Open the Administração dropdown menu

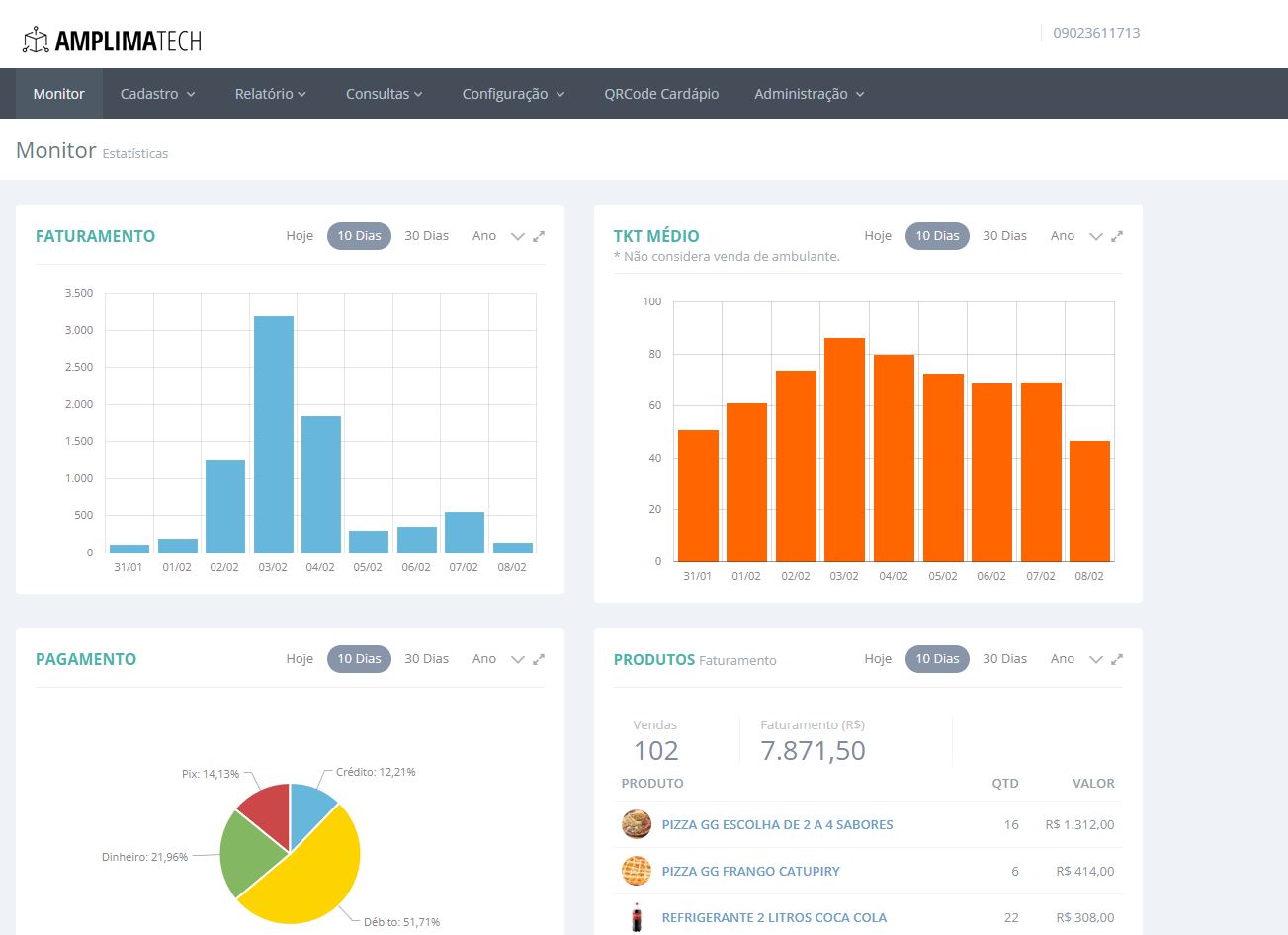pyautogui.click(x=810, y=94)
